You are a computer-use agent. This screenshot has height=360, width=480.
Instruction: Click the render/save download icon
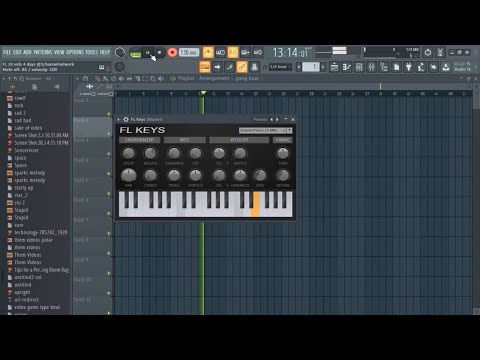446,67
